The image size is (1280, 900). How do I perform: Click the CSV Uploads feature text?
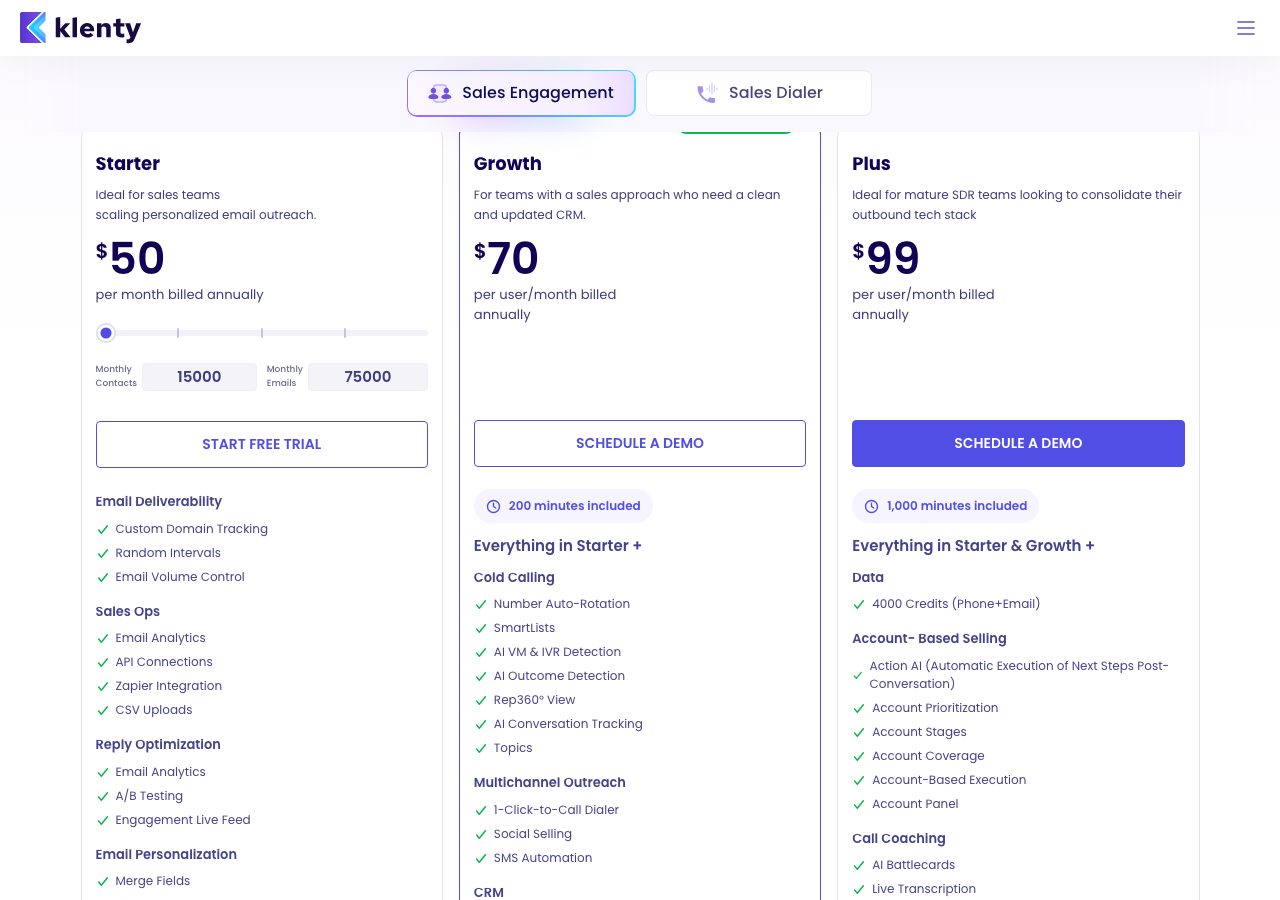click(x=154, y=710)
